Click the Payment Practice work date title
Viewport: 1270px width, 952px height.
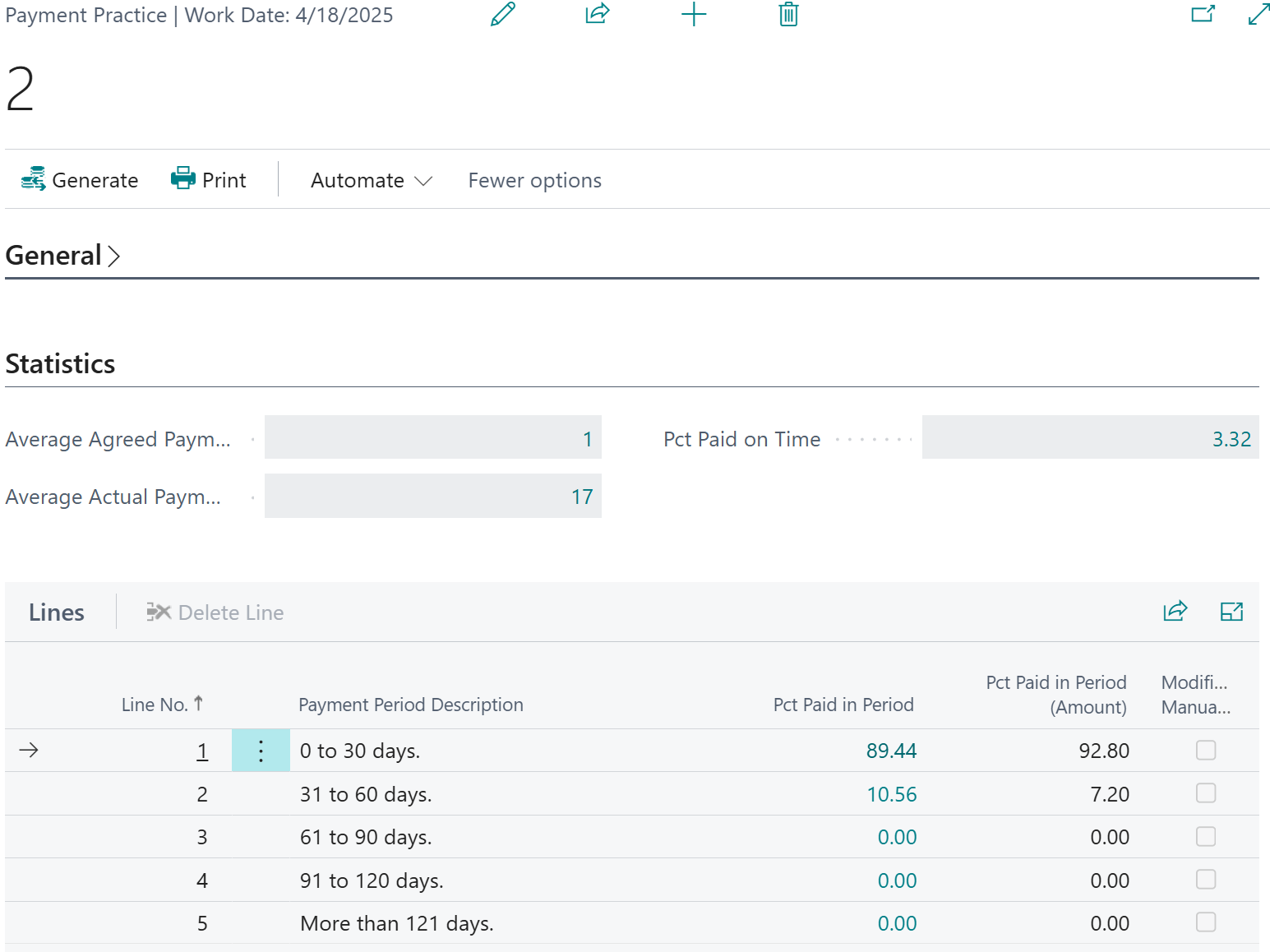pos(199,15)
